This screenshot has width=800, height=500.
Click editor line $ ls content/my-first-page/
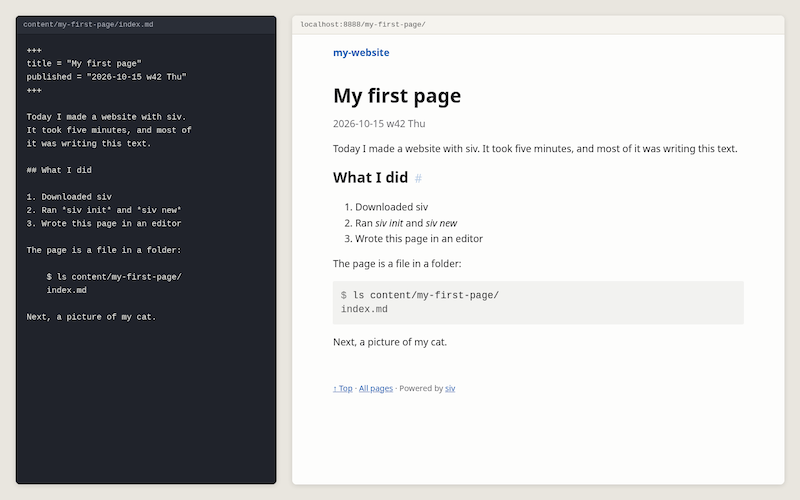tap(114, 277)
